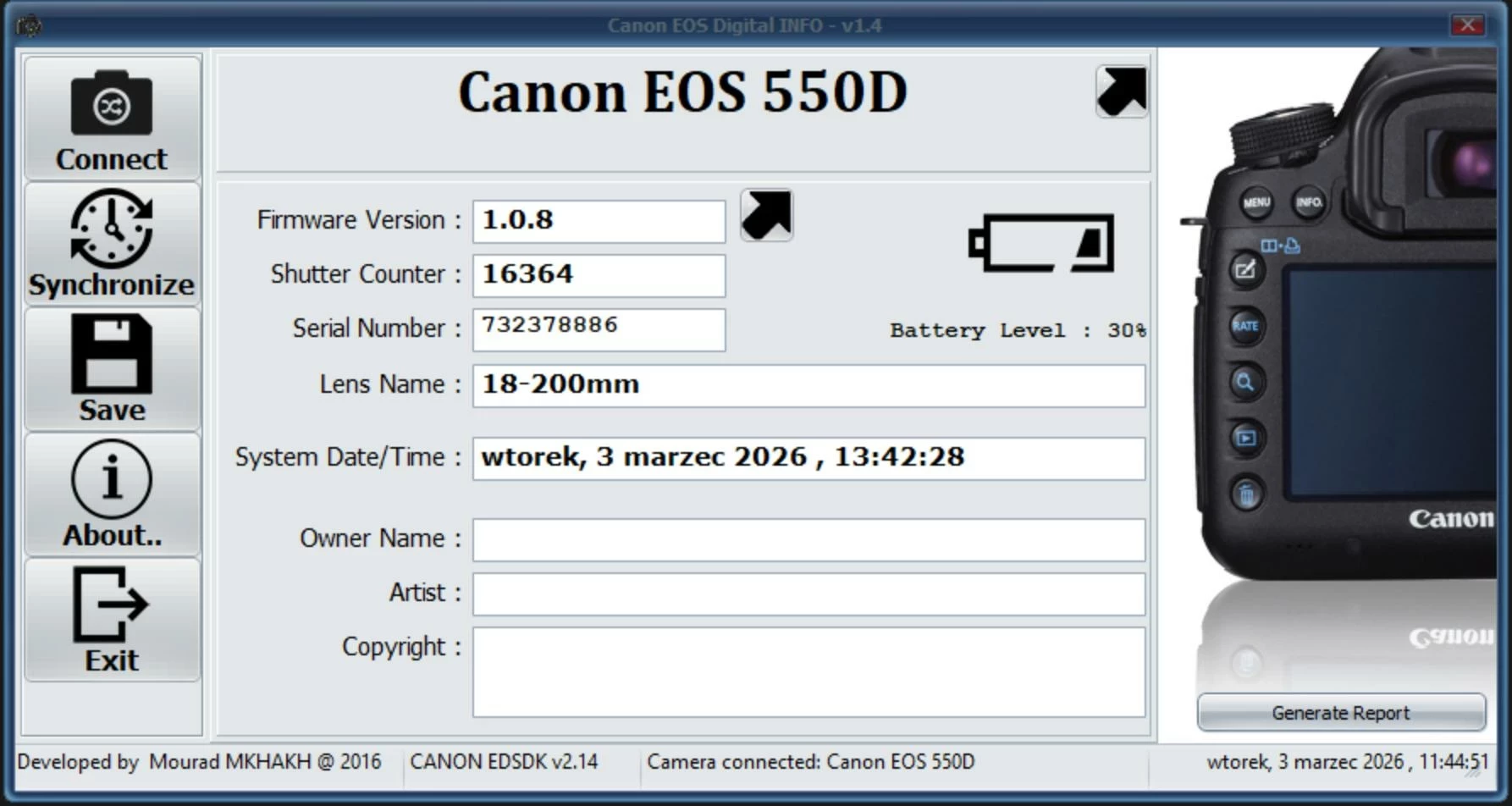Click the Connect camera icon
Viewport: 1512px width, 806px height.
[112, 104]
